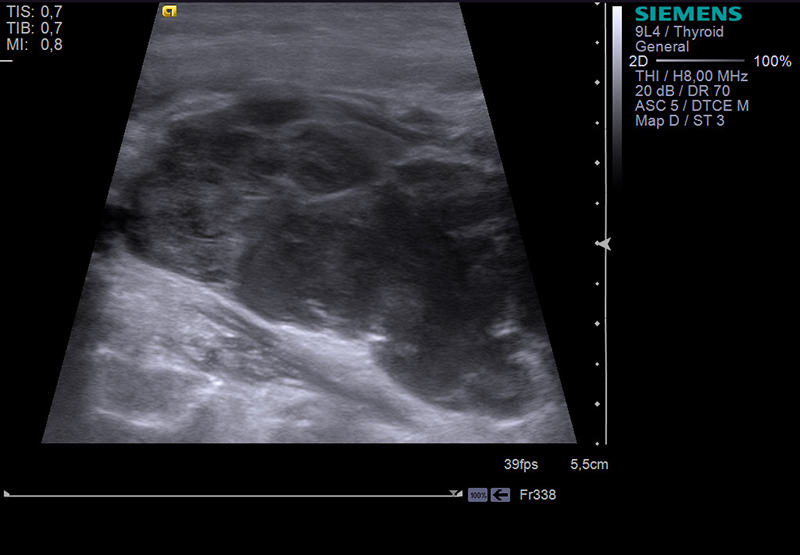The height and width of the screenshot is (555, 800).
Task: Click the SIEMENS logo
Action: (x=688, y=14)
